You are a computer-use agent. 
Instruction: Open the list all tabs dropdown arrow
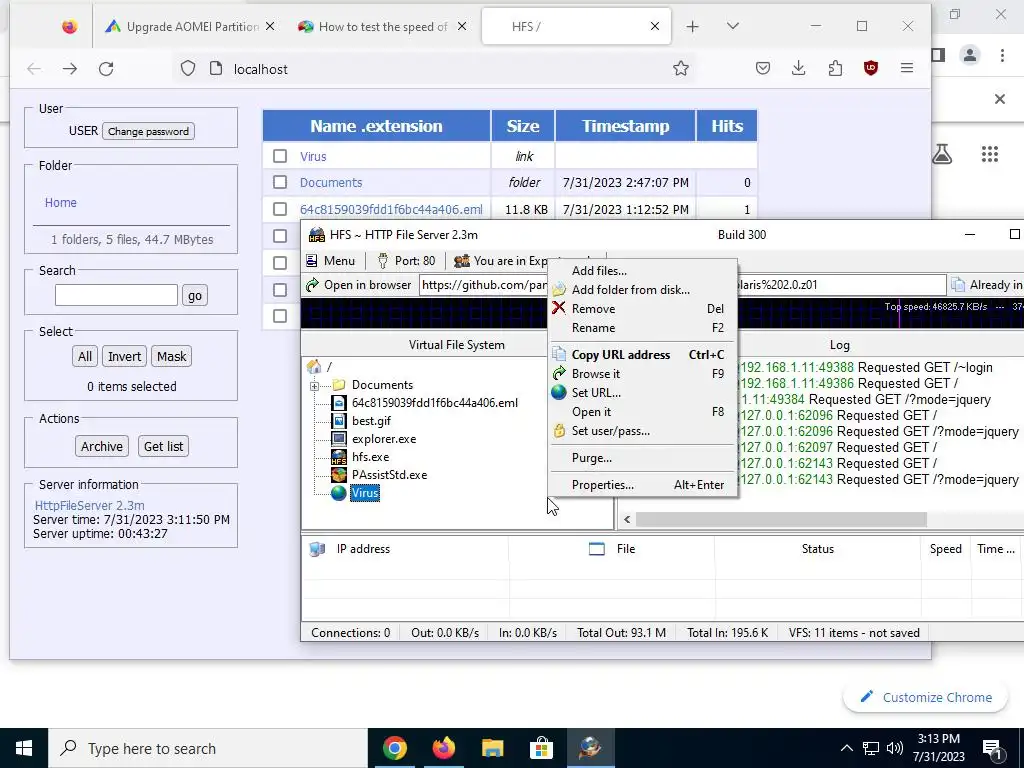733,26
